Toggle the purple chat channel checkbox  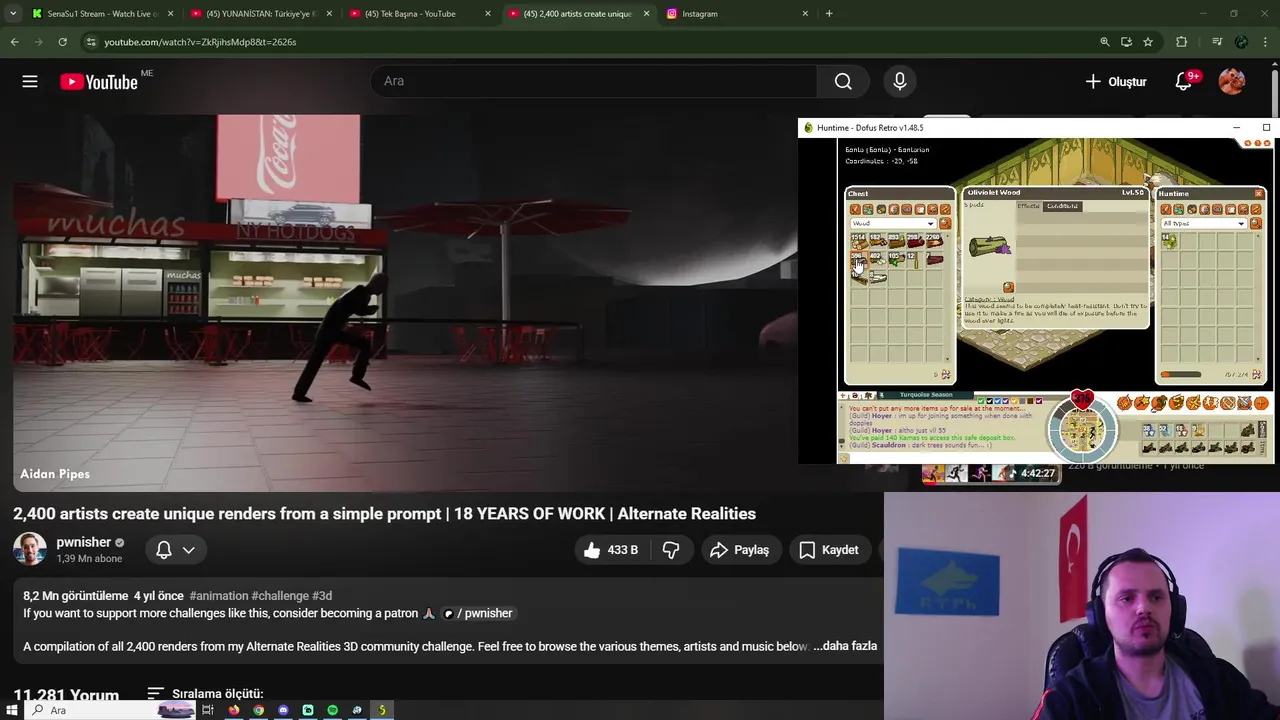coord(1006,401)
